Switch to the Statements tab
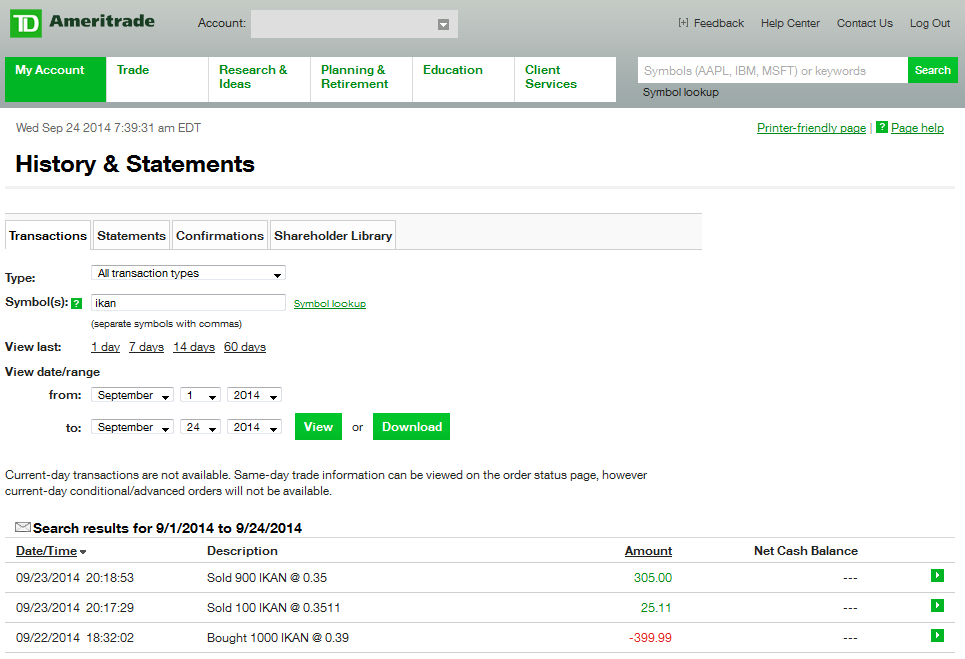 click(x=131, y=236)
